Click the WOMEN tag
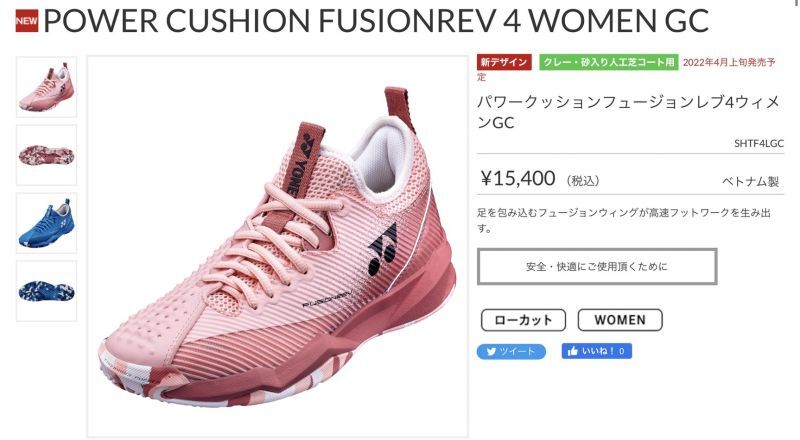The width and height of the screenshot is (800, 440). [x=620, y=320]
